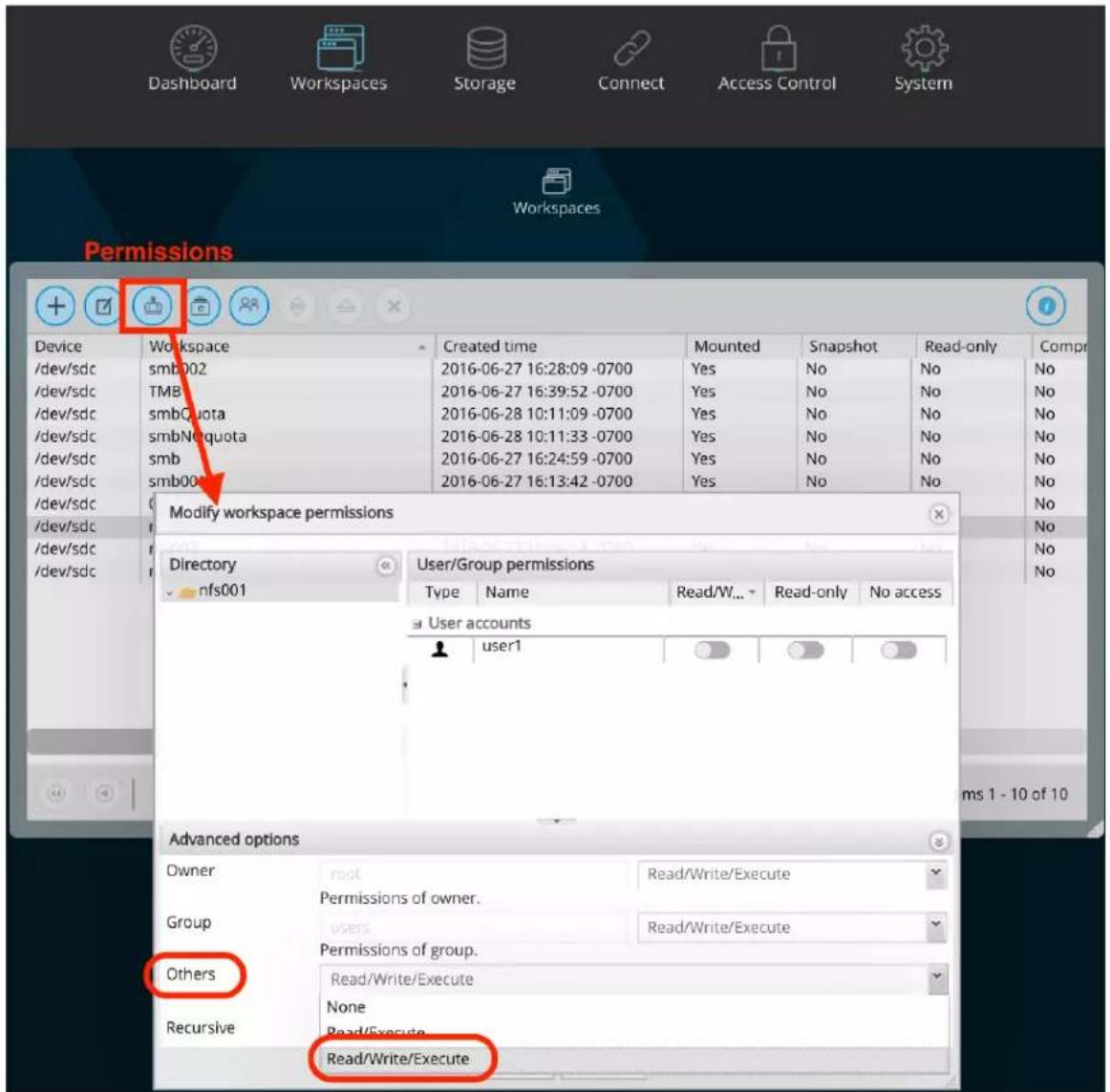
Task: Click the previous page pagination icon
Action: click(104, 793)
